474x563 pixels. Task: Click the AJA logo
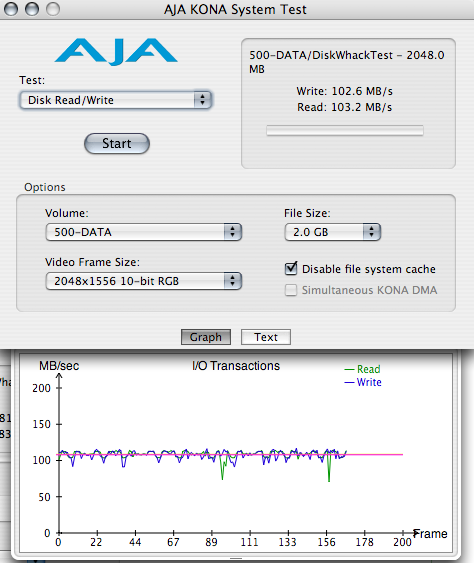pos(116,52)
